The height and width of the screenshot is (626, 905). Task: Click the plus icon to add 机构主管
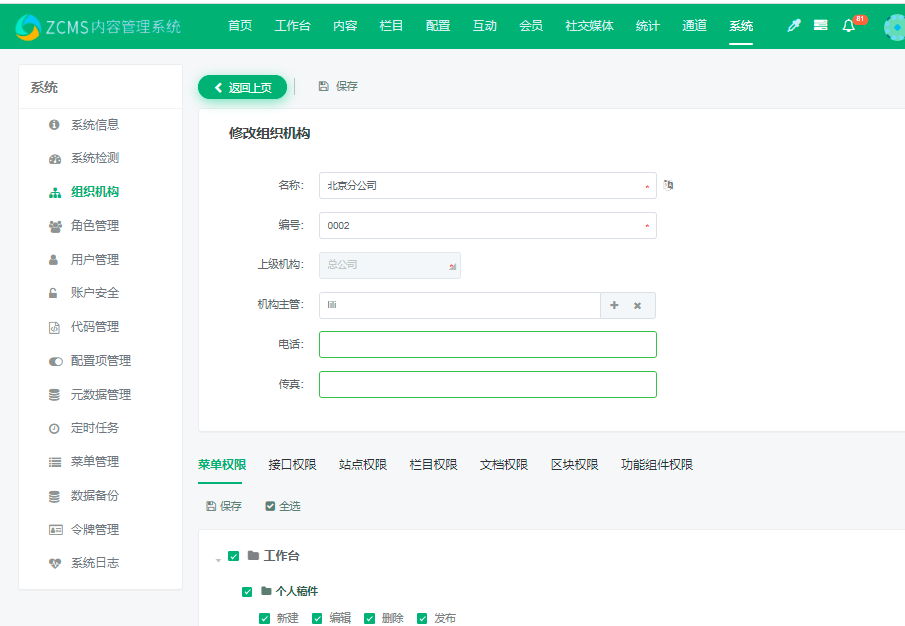pos(614,305)
